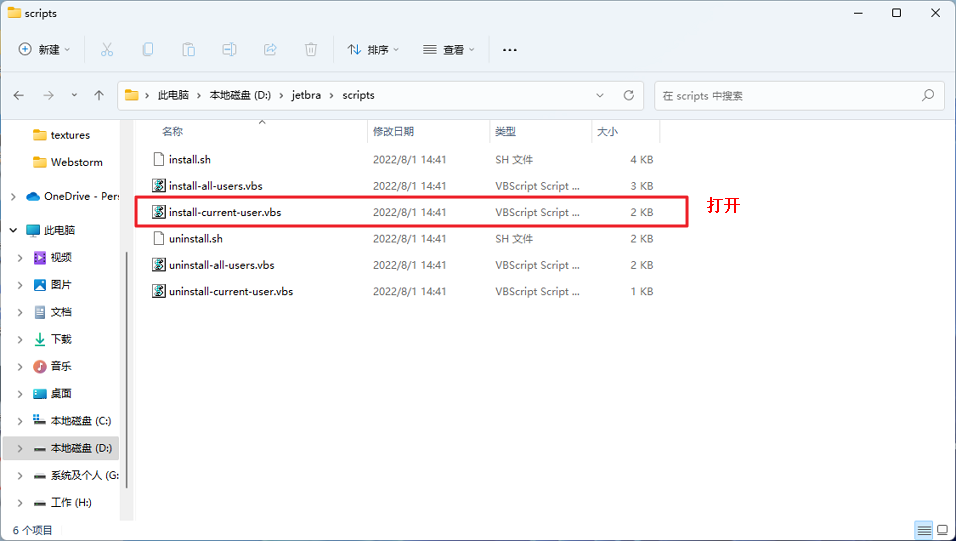Click the navigation pane scrollbar
The image size is (956, 541).
pos(127,369)
